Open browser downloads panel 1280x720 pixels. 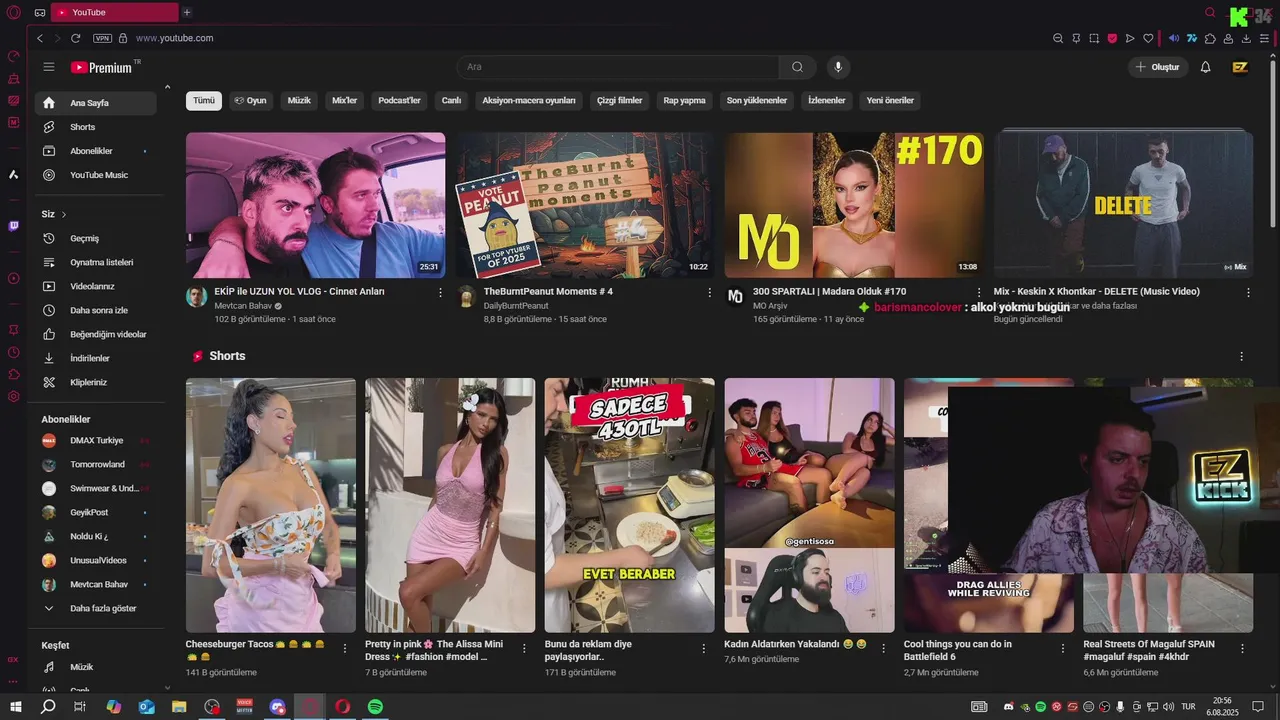[x=1246, y=38]
